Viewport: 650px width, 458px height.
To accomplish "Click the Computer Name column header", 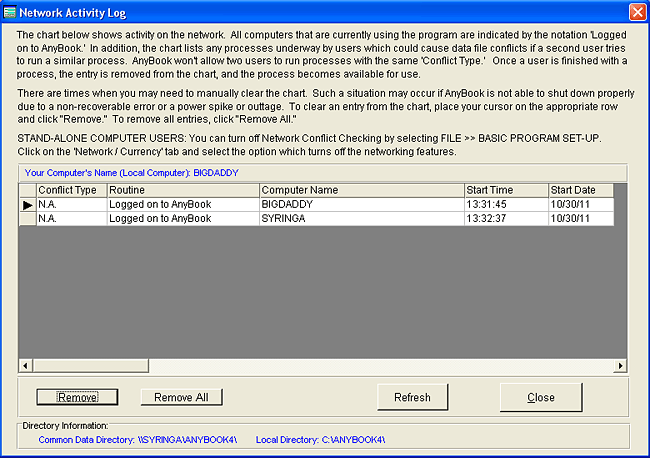I will click(360, 190).
